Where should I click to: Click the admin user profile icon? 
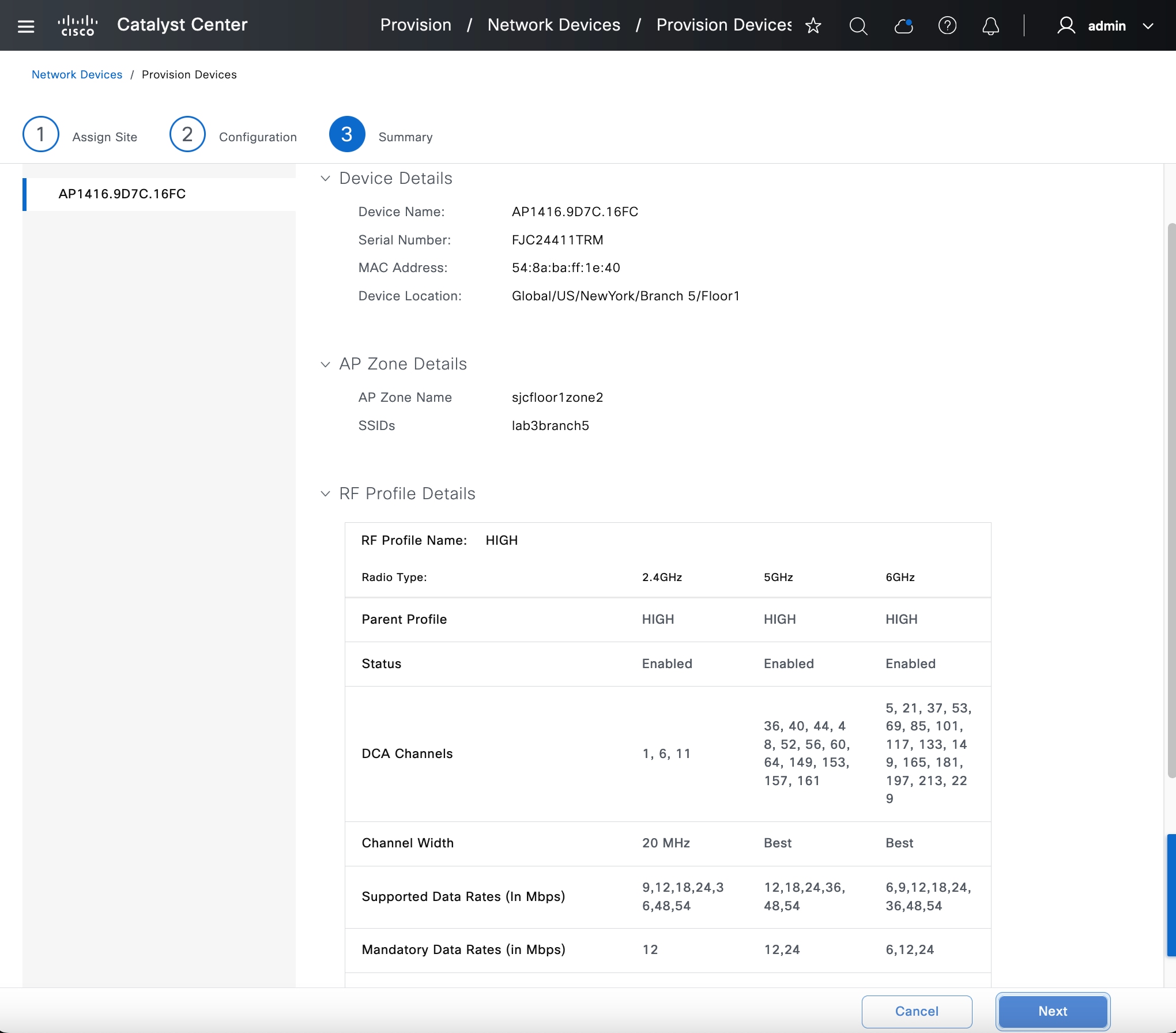pos(1066,26)
